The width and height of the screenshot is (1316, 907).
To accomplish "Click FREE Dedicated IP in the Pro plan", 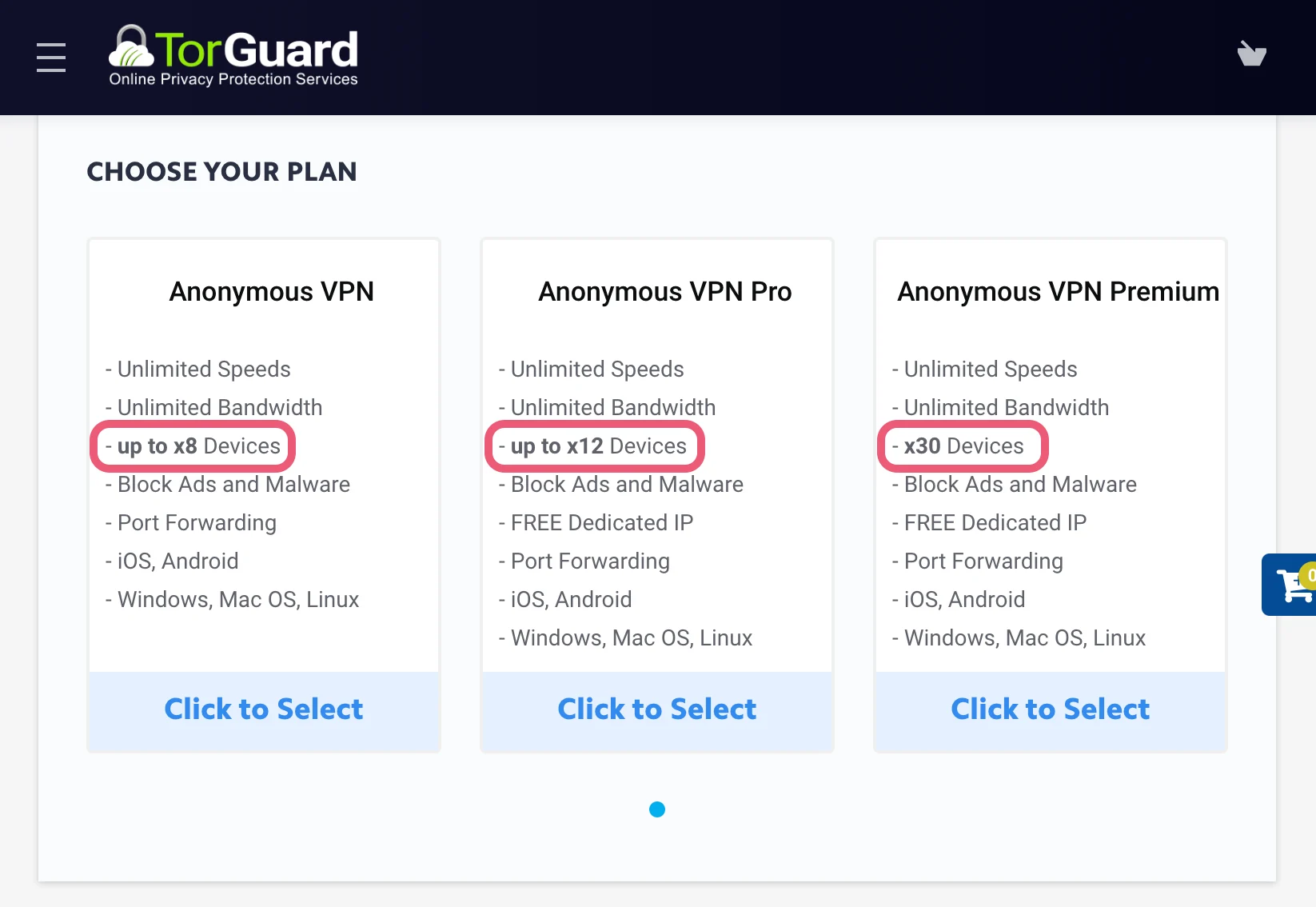I will pos(595,522).
